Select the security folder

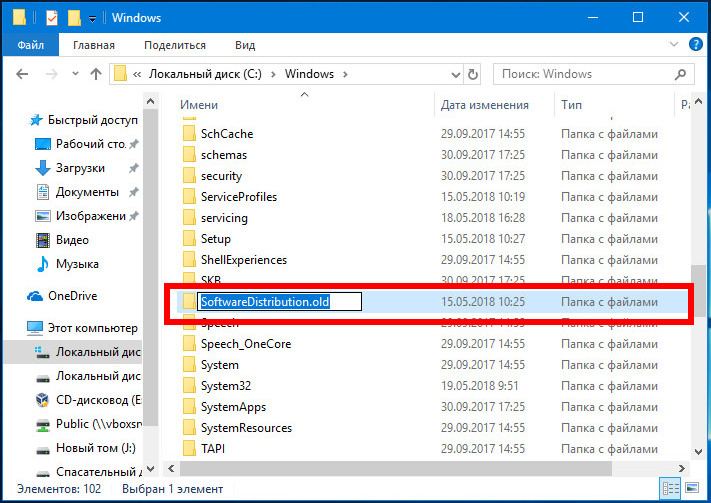pos(221,176)
